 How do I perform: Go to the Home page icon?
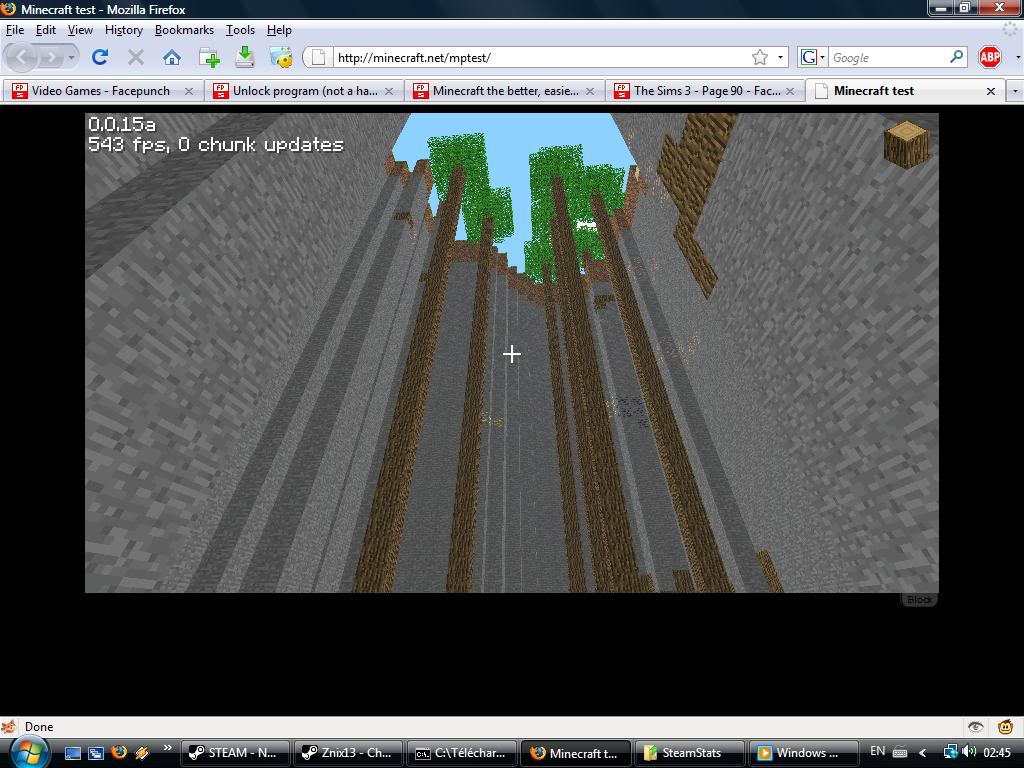(x=172, y=57)
